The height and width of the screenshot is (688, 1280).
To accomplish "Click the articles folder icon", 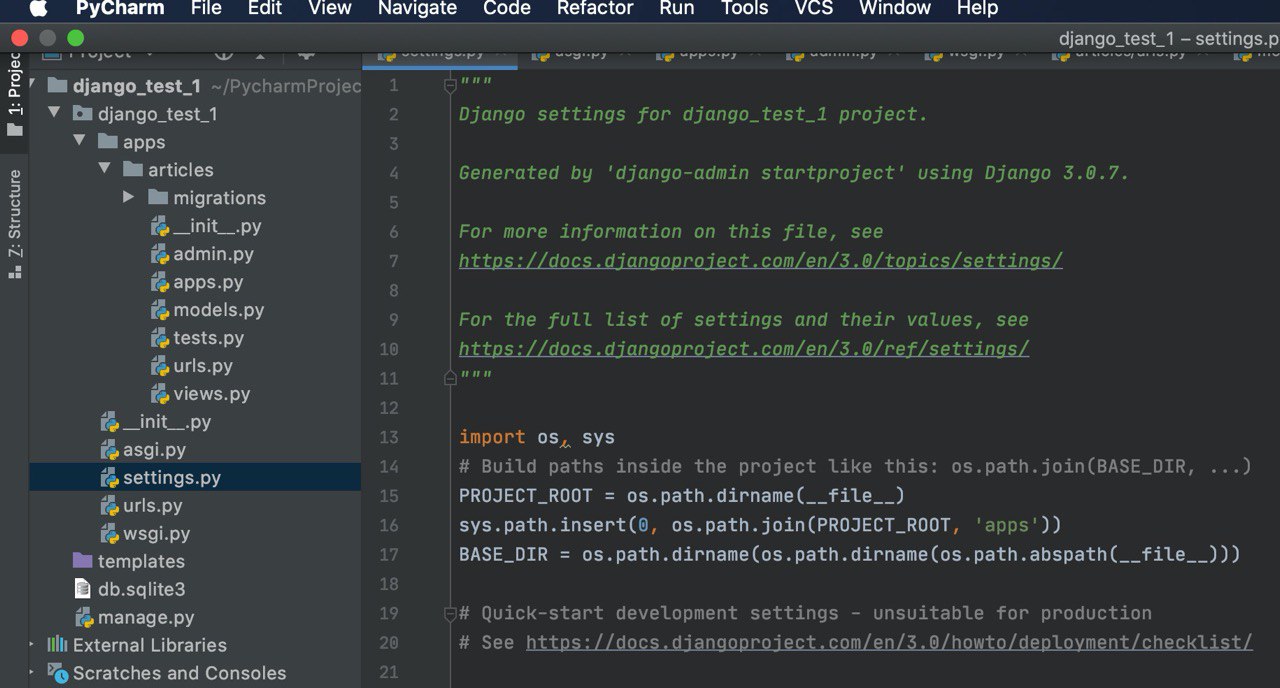I will 133,169.
